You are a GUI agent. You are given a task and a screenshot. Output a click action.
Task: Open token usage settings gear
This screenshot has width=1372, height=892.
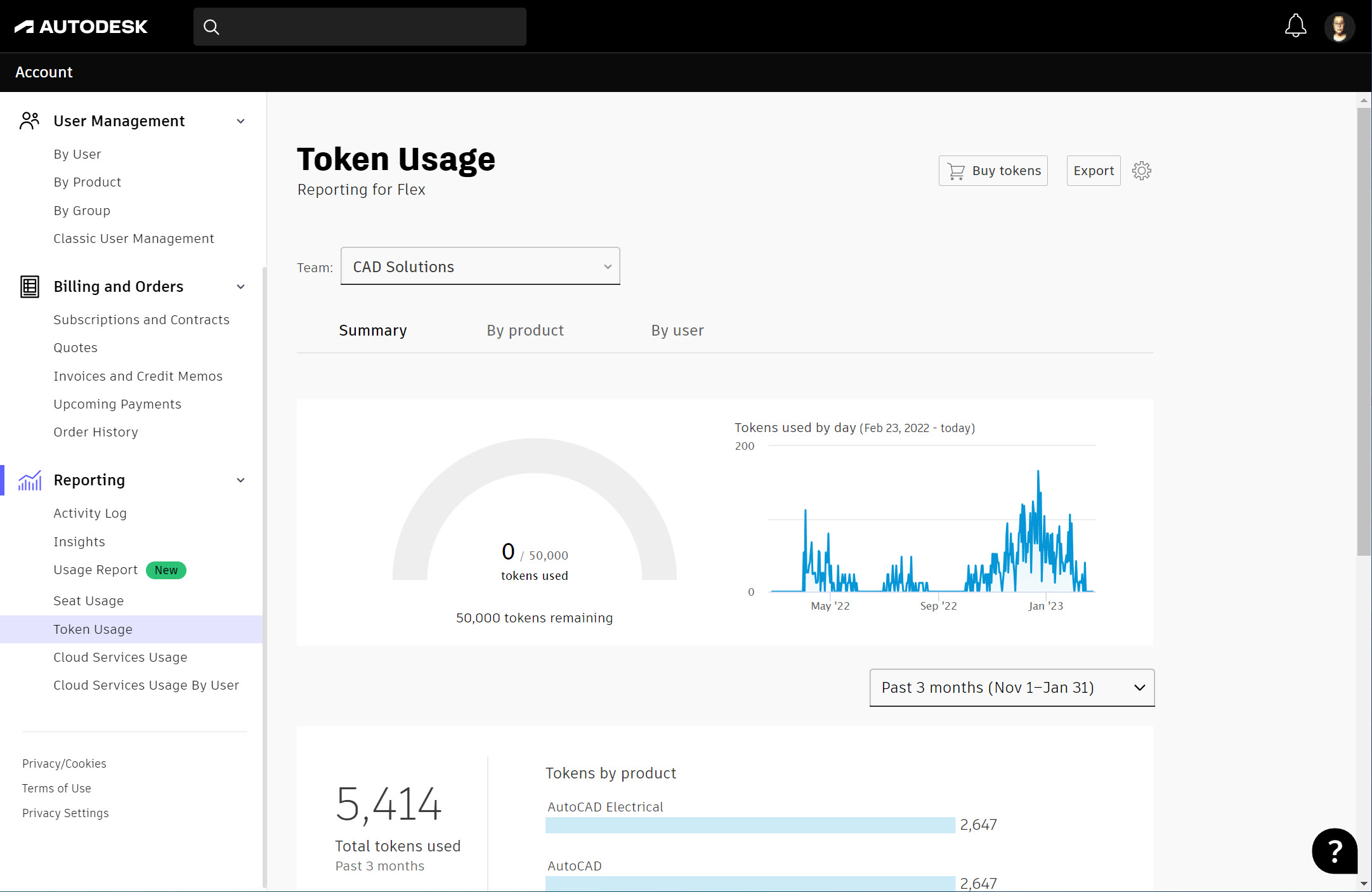coord(1142,171)
